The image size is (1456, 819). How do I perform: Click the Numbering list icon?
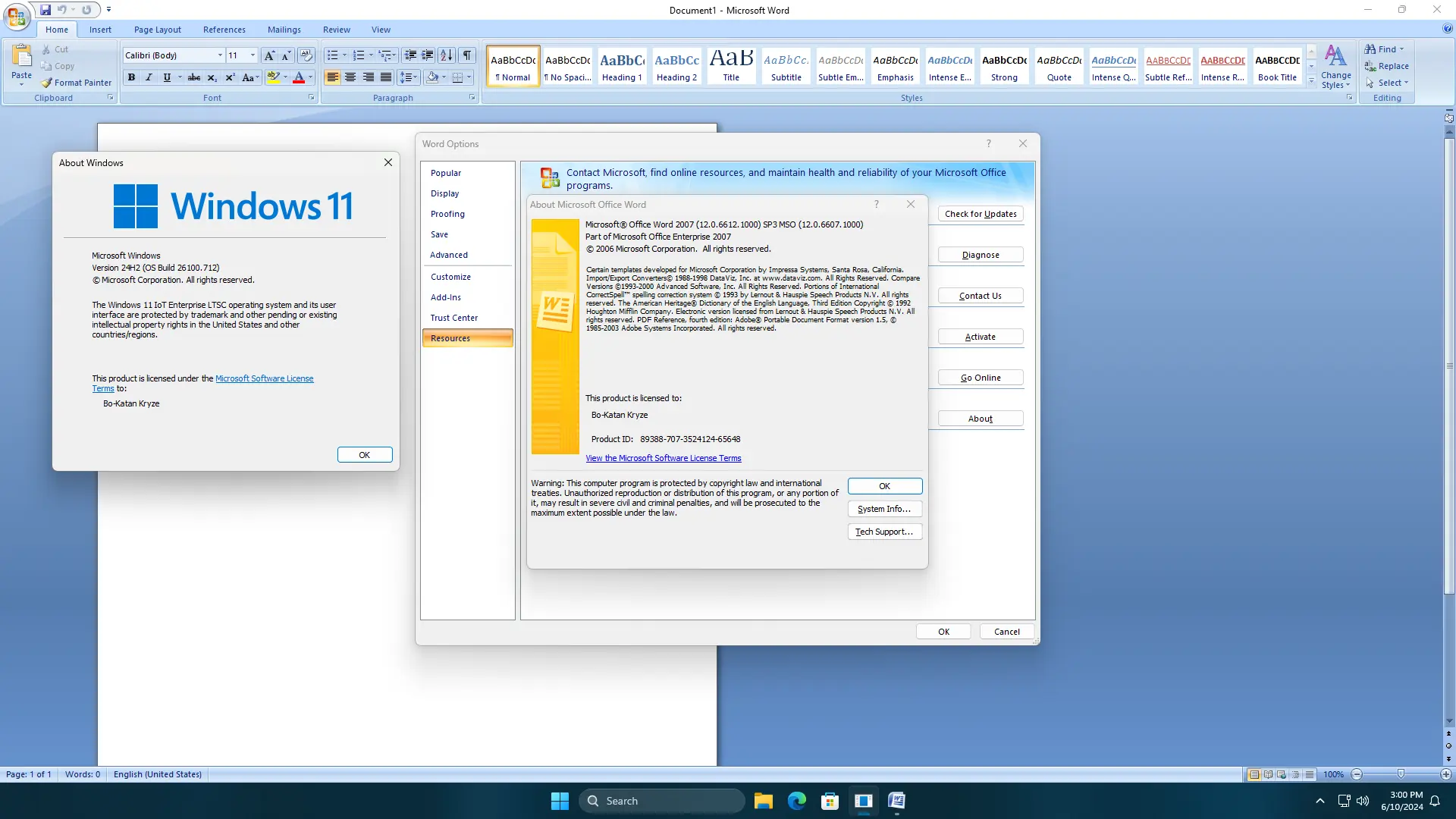pyautogui.click(x=359, y=55)
